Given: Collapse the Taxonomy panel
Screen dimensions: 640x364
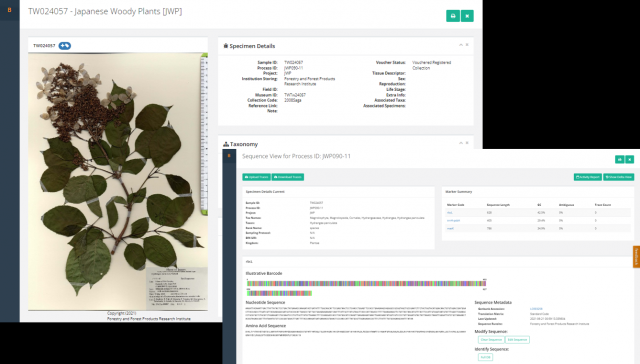Looking at the screenshot, I should click(x=461, y=143).
